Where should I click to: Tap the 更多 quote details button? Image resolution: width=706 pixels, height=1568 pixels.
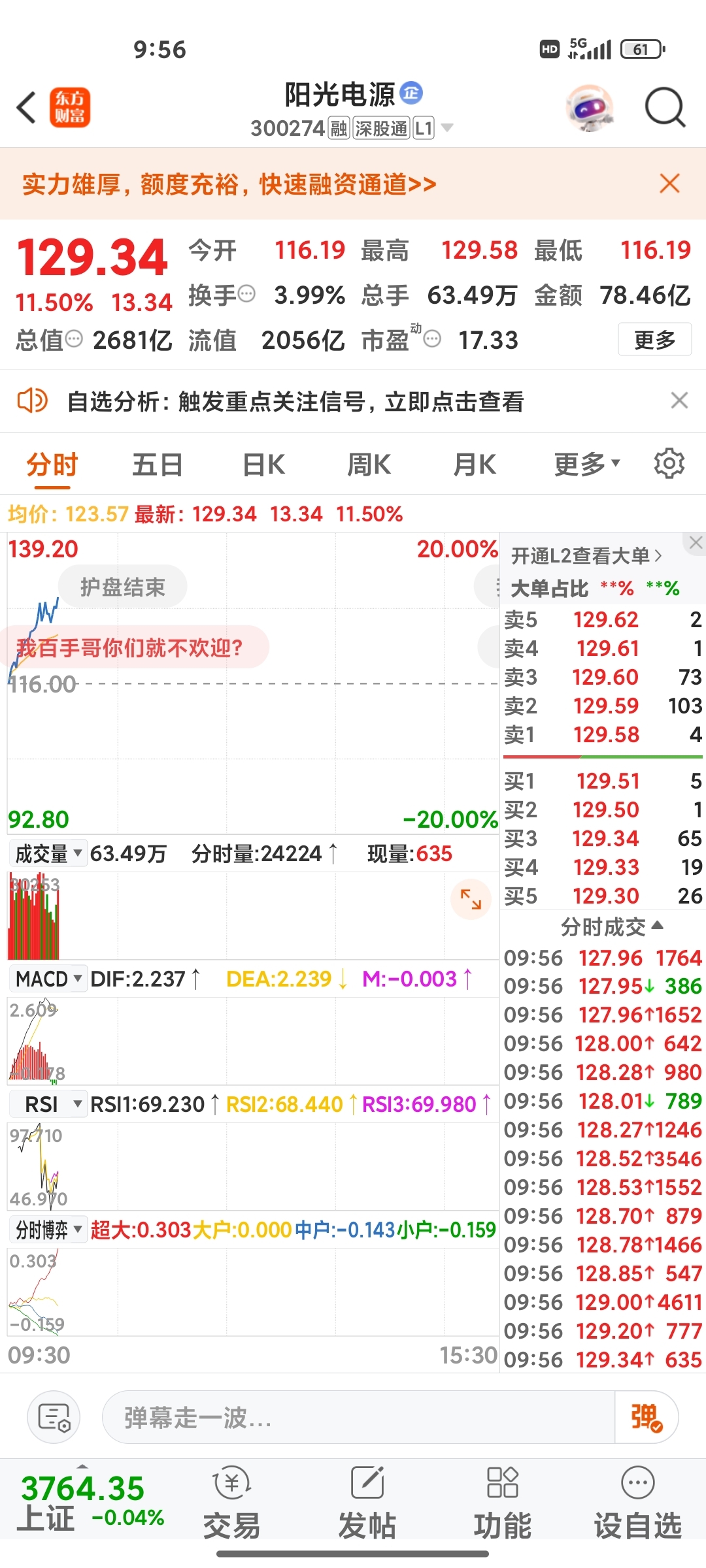654,339
